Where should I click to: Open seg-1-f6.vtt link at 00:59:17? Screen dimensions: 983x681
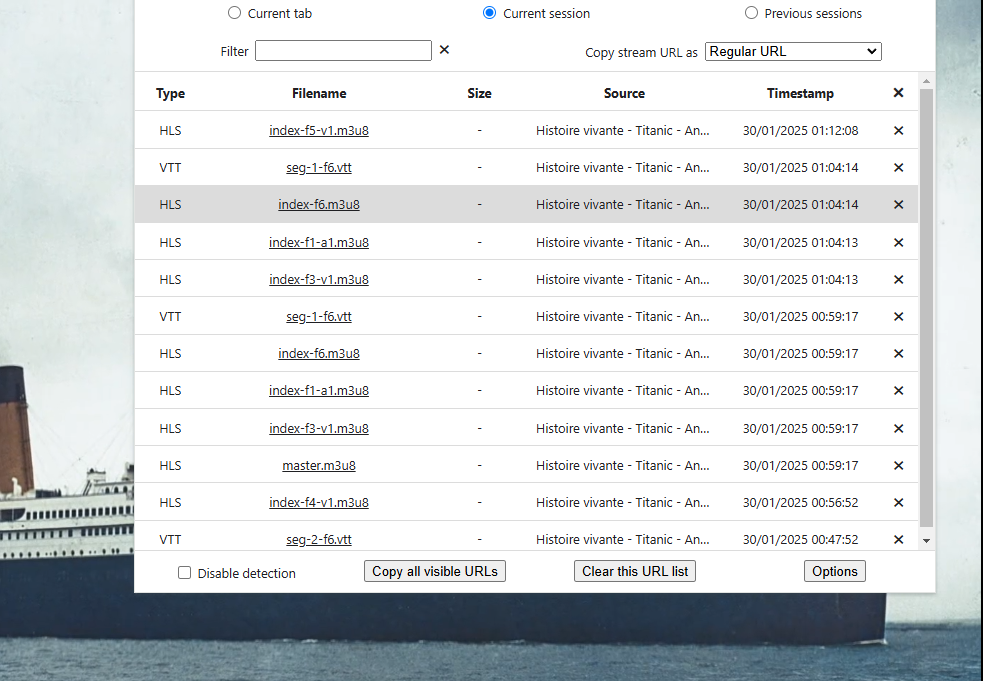319,316
